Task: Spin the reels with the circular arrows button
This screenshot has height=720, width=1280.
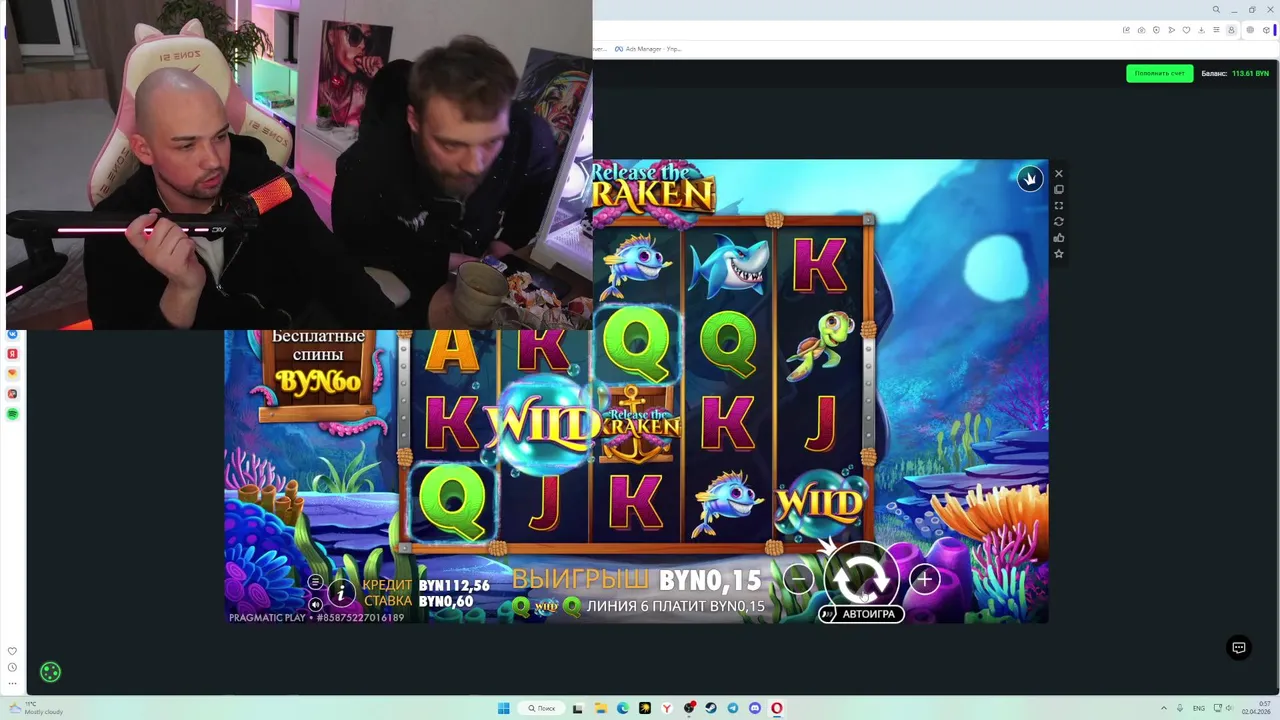Action: pyautogui.click(x=861, y=577)
